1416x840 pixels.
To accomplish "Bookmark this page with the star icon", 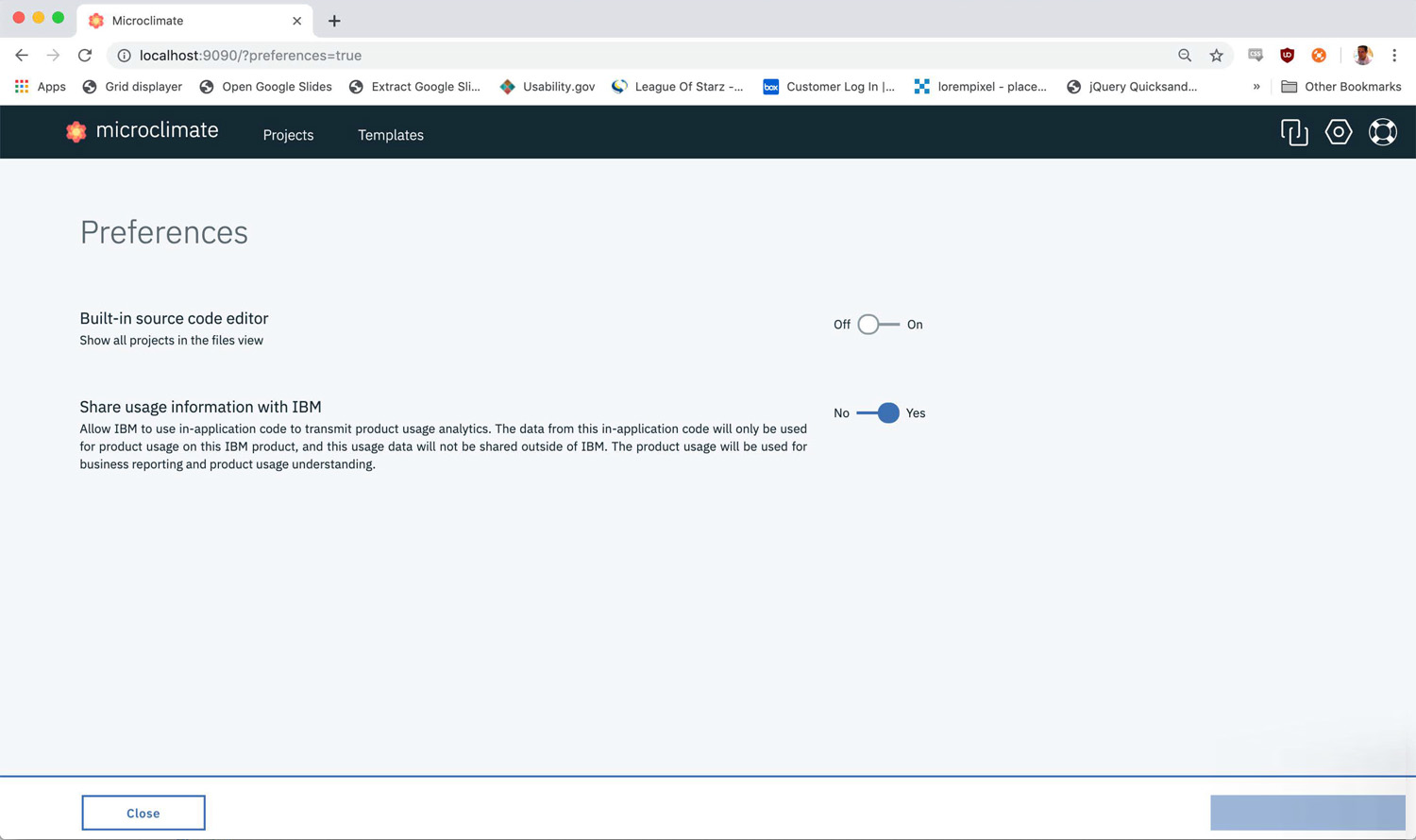I will click(x=1216, y=56).
